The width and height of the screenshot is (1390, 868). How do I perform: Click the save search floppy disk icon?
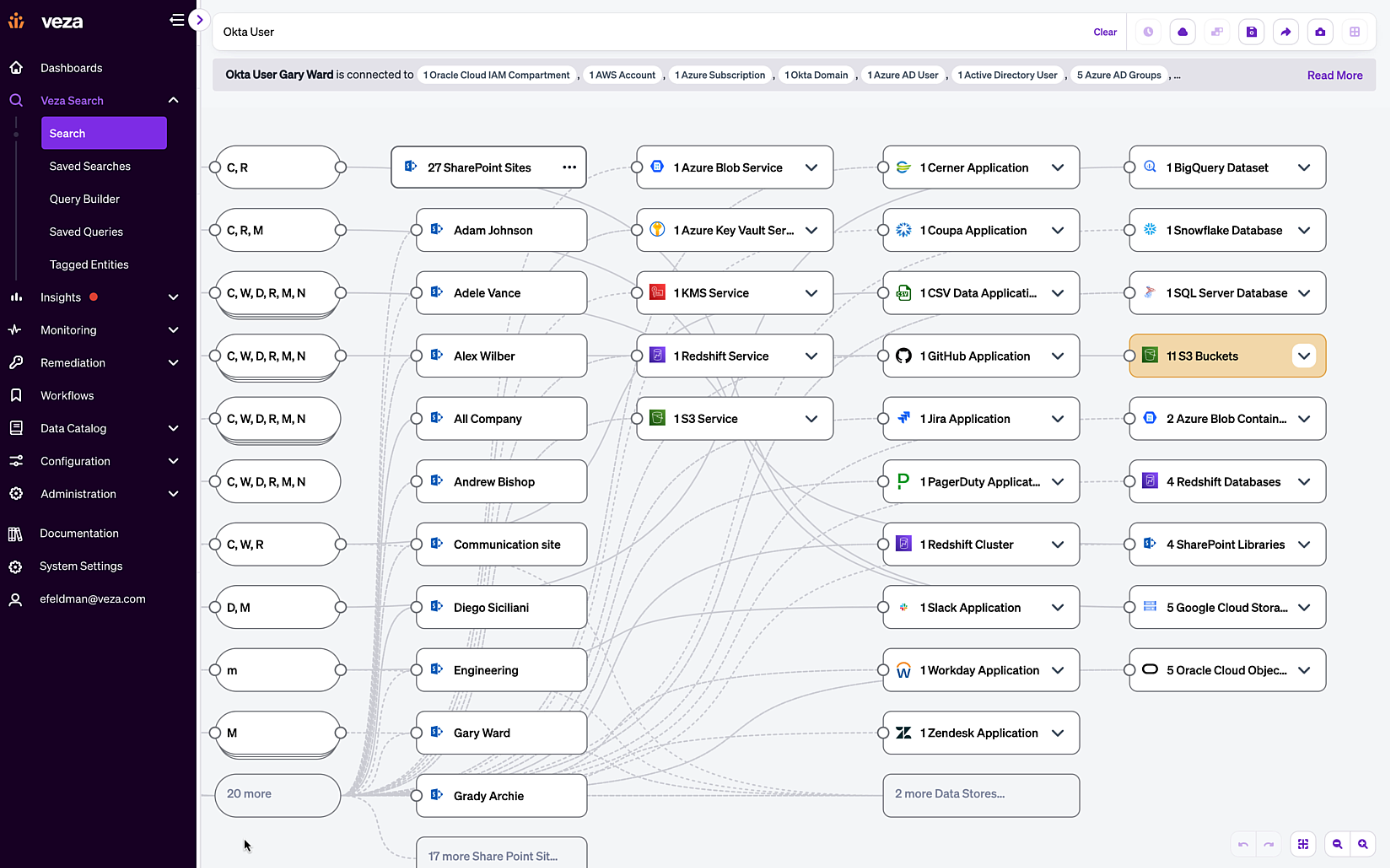click(x=1251, y=32)
